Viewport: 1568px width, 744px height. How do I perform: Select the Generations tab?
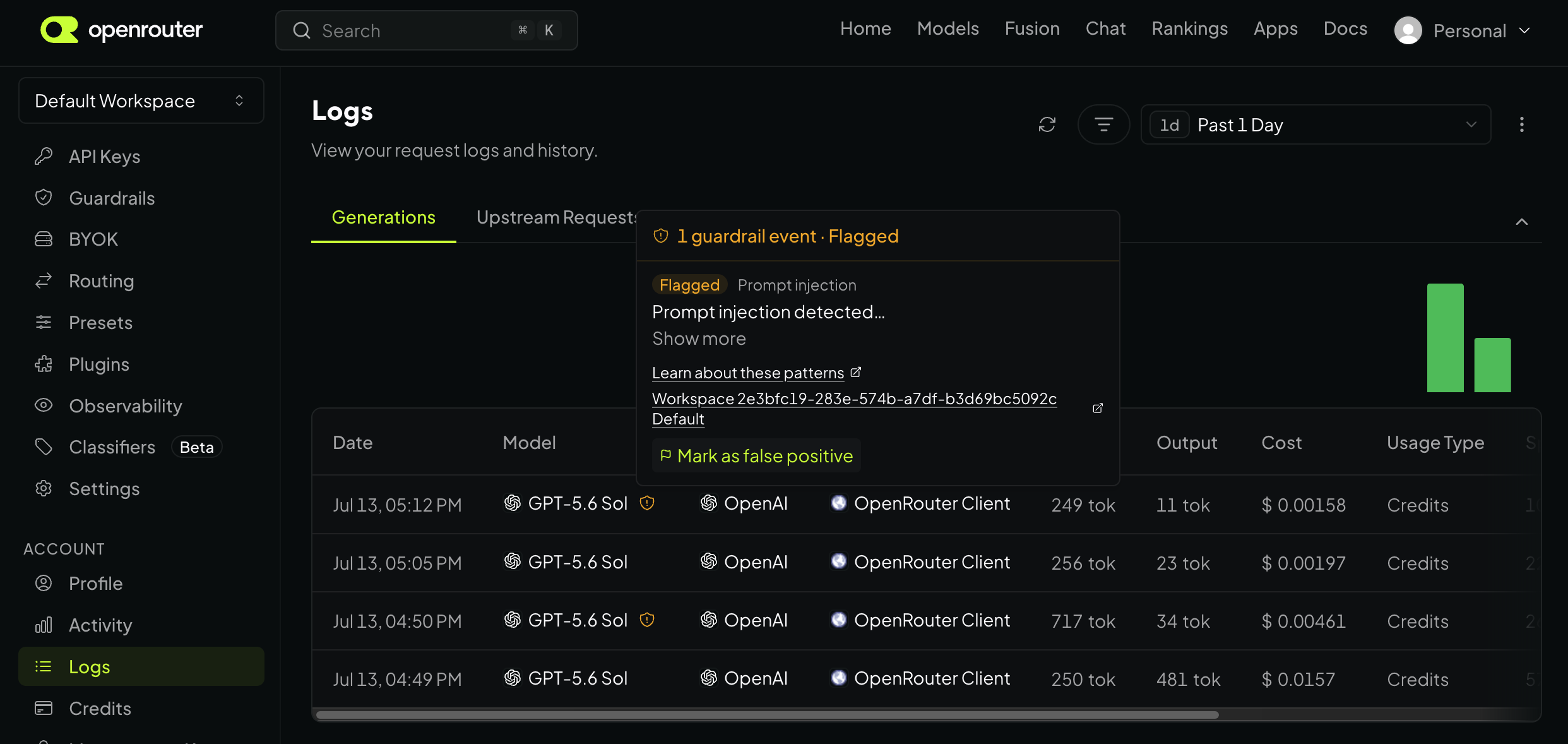coord(384,217)
